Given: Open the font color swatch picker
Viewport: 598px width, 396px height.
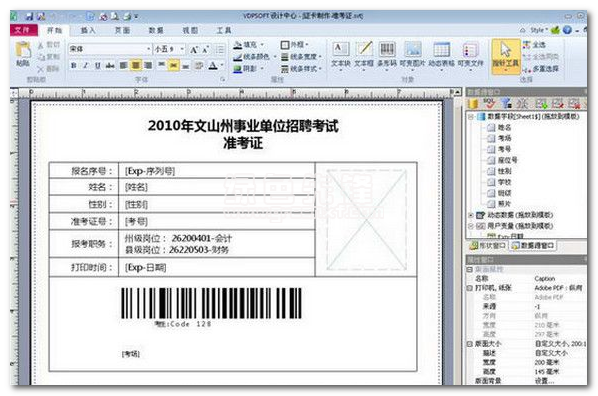Looking at the screenshot, I should (214, 66).
